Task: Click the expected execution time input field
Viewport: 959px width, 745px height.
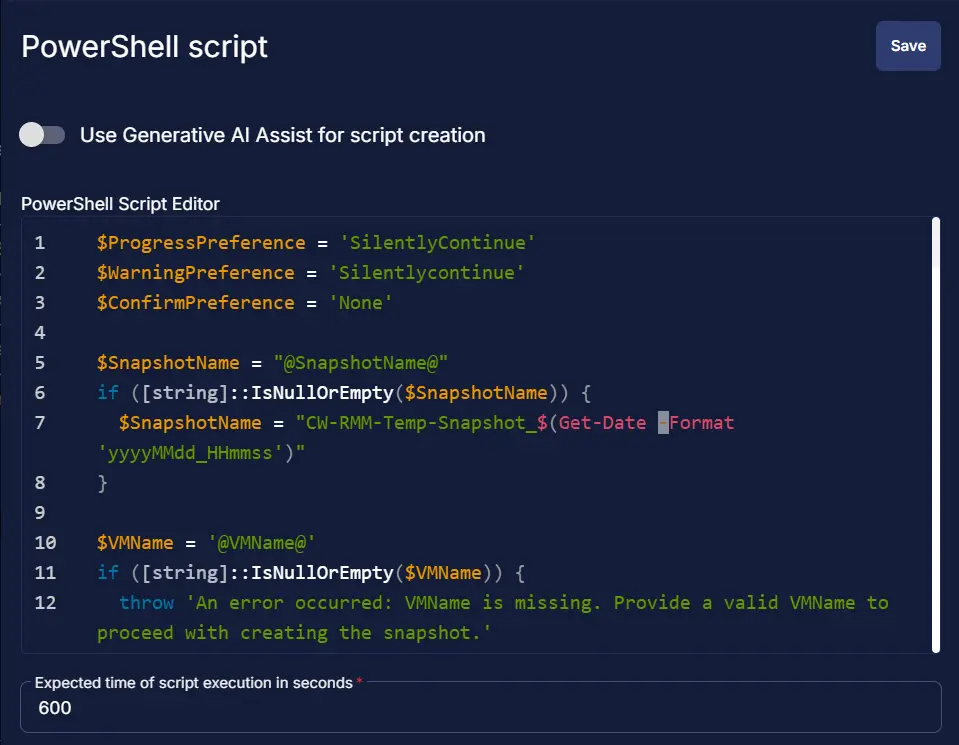Action: [480, 708]
